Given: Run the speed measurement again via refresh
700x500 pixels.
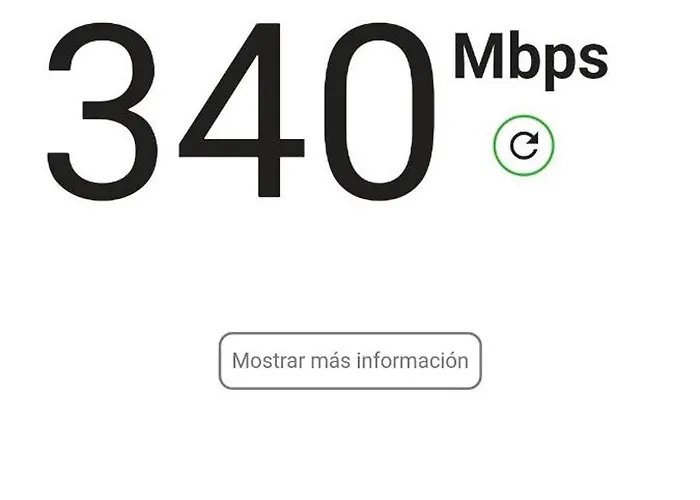Looking at the screenshot, I should 524,146.
